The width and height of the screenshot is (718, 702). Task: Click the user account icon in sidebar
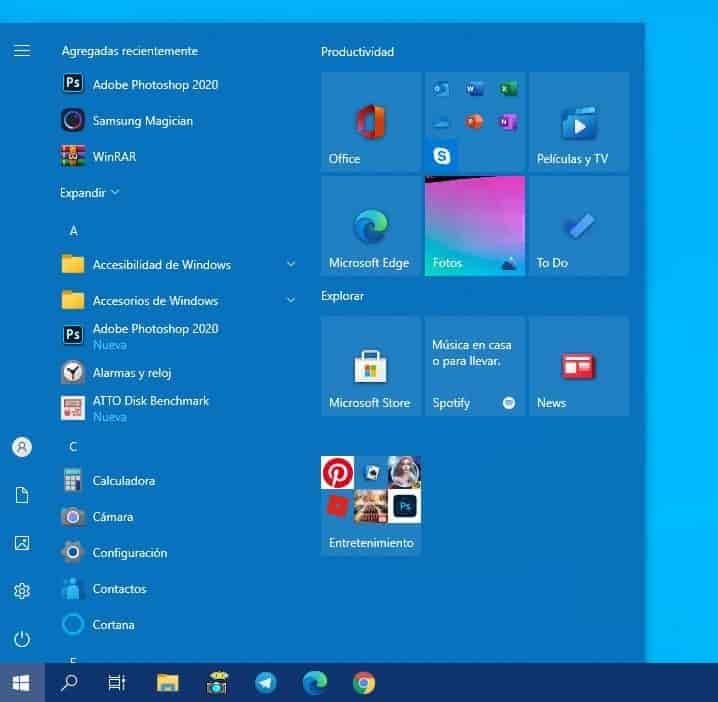[22, 447]
